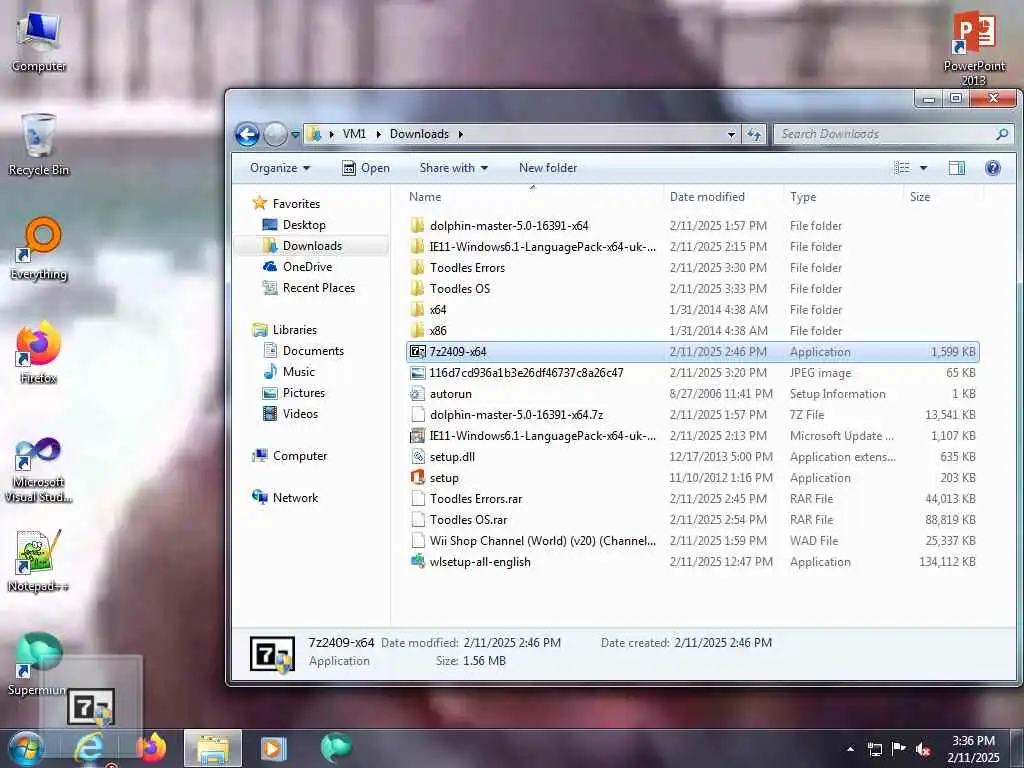1024x768 pixels.
Task: Select the dolphin-master-5.0-16391-x64.7z file
Action: pyautogui.click(x=692, y=415)
